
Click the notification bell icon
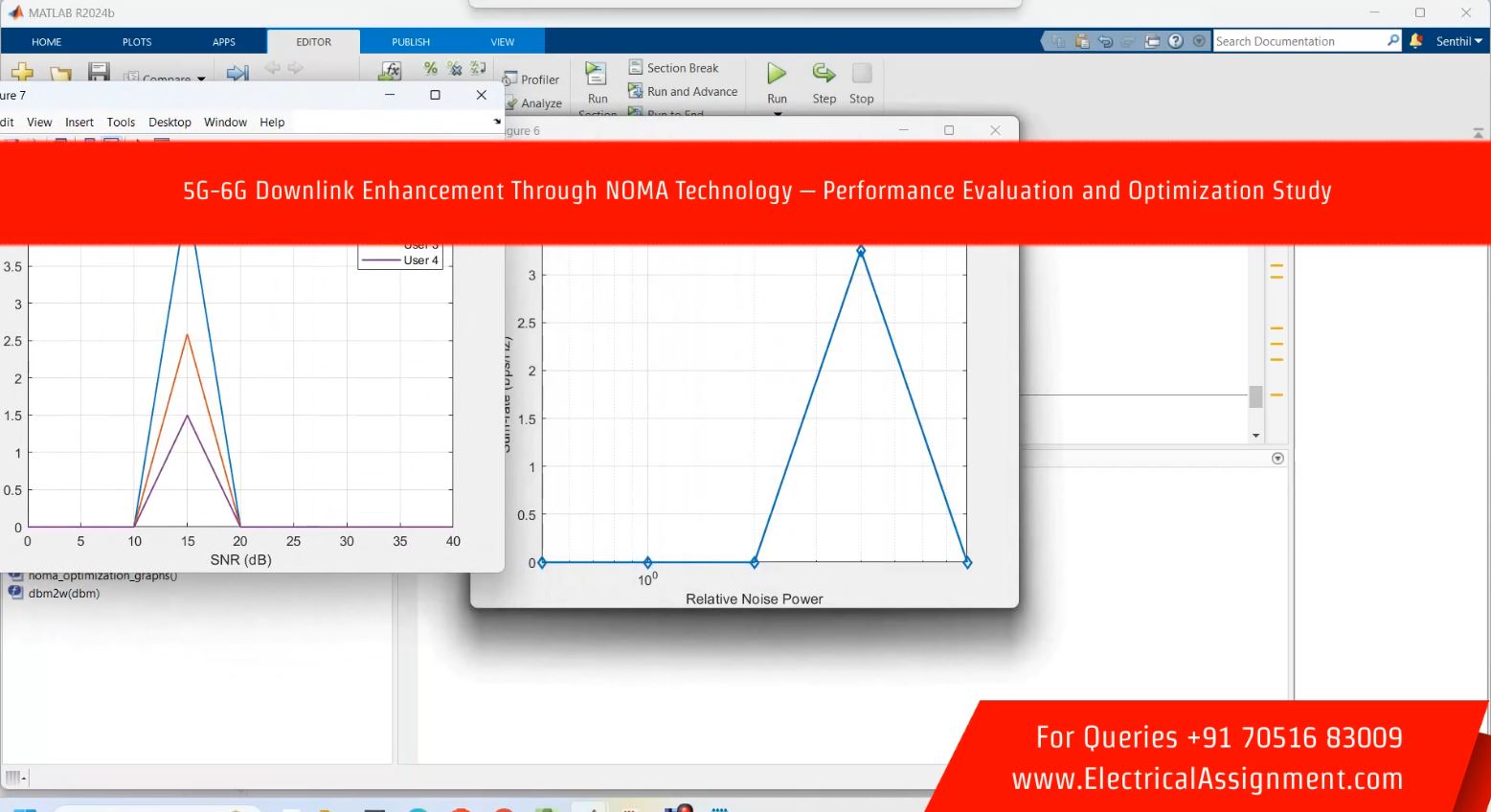click(1415, 41)
